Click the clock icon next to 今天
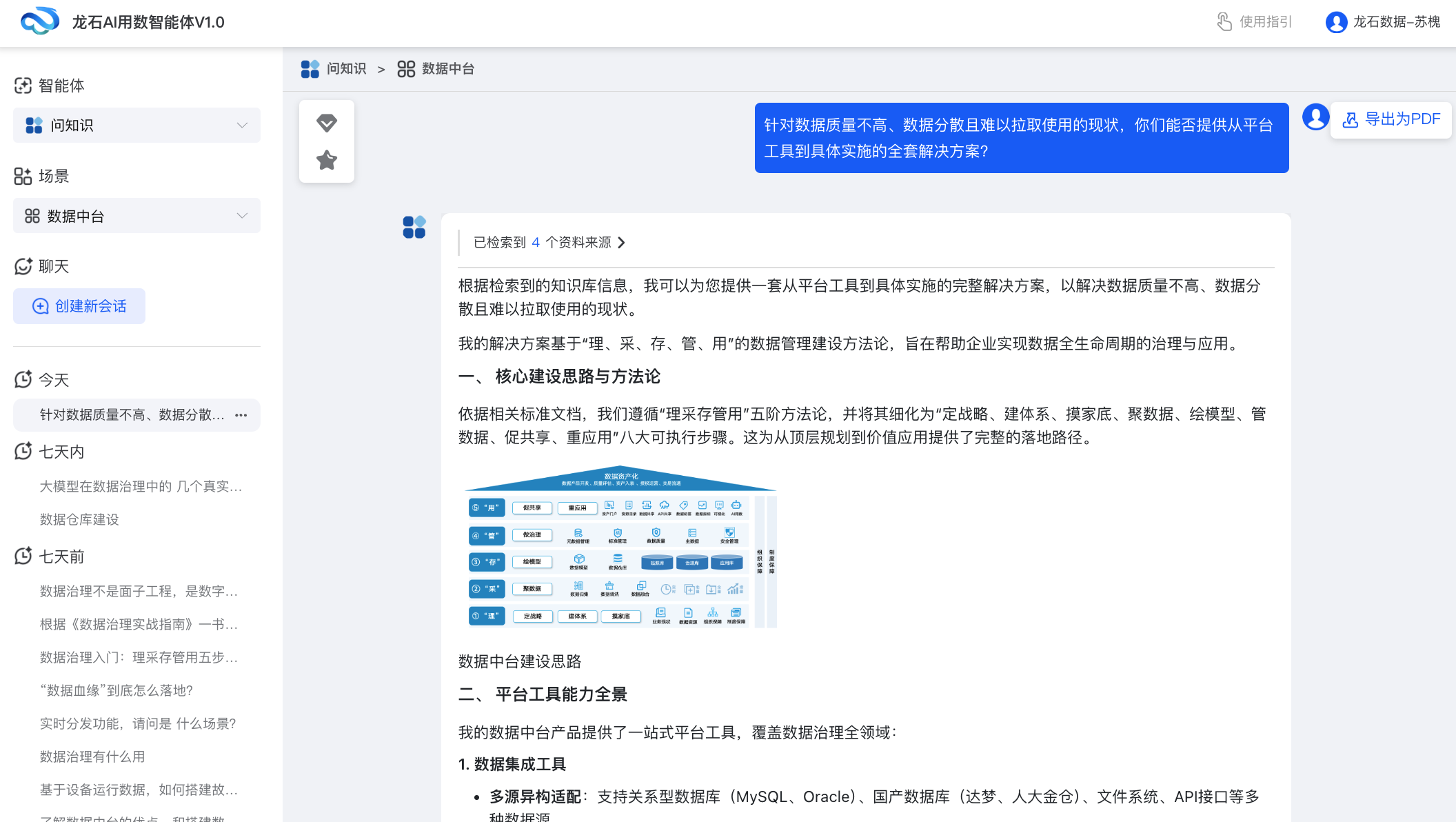1456x822 pixels. click(23, 379)
